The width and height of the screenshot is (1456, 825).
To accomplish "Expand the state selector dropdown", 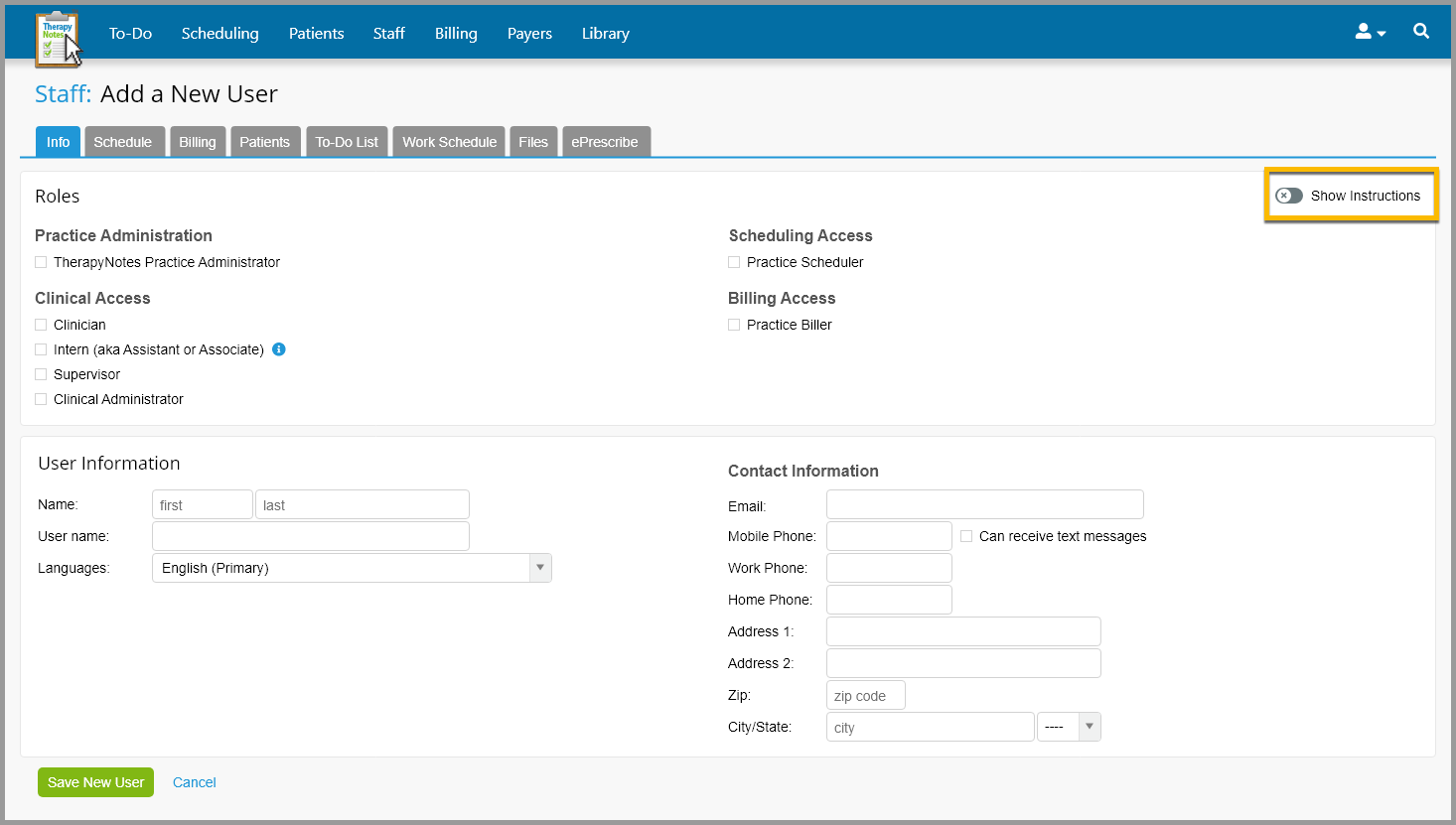I will (x=1089, y=726).
